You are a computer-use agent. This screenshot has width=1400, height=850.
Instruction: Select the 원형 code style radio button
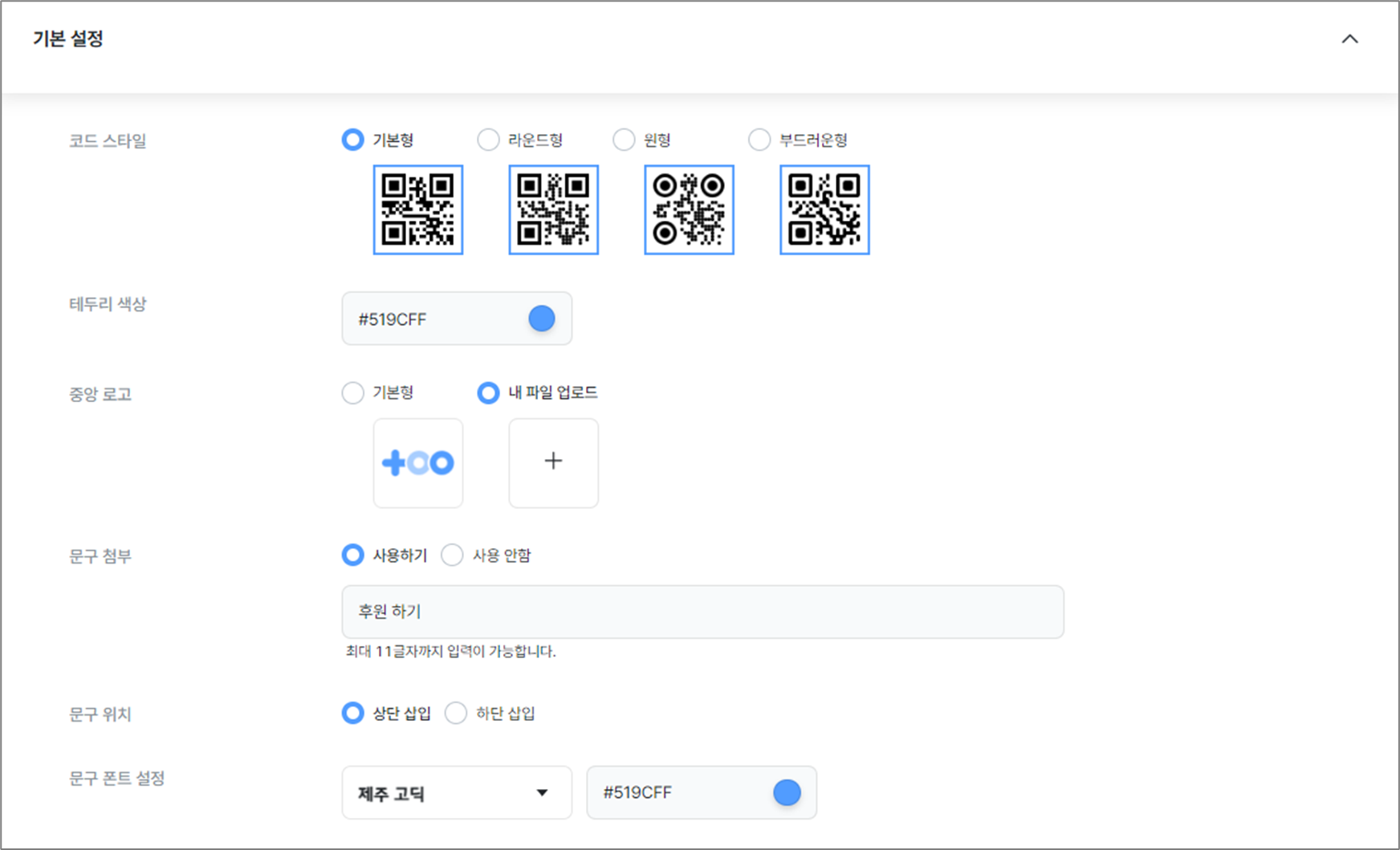pyautogui.click(x=624, y=140)
